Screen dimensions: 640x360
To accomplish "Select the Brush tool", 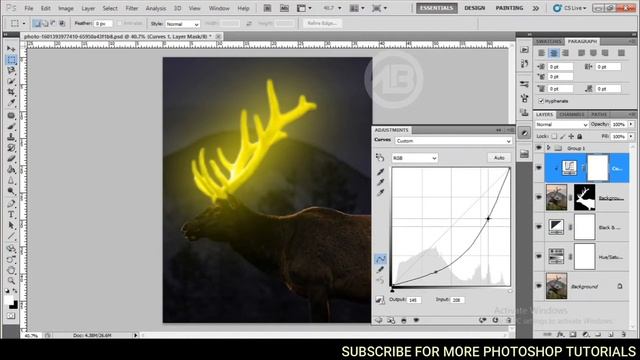I will point(11,126).
